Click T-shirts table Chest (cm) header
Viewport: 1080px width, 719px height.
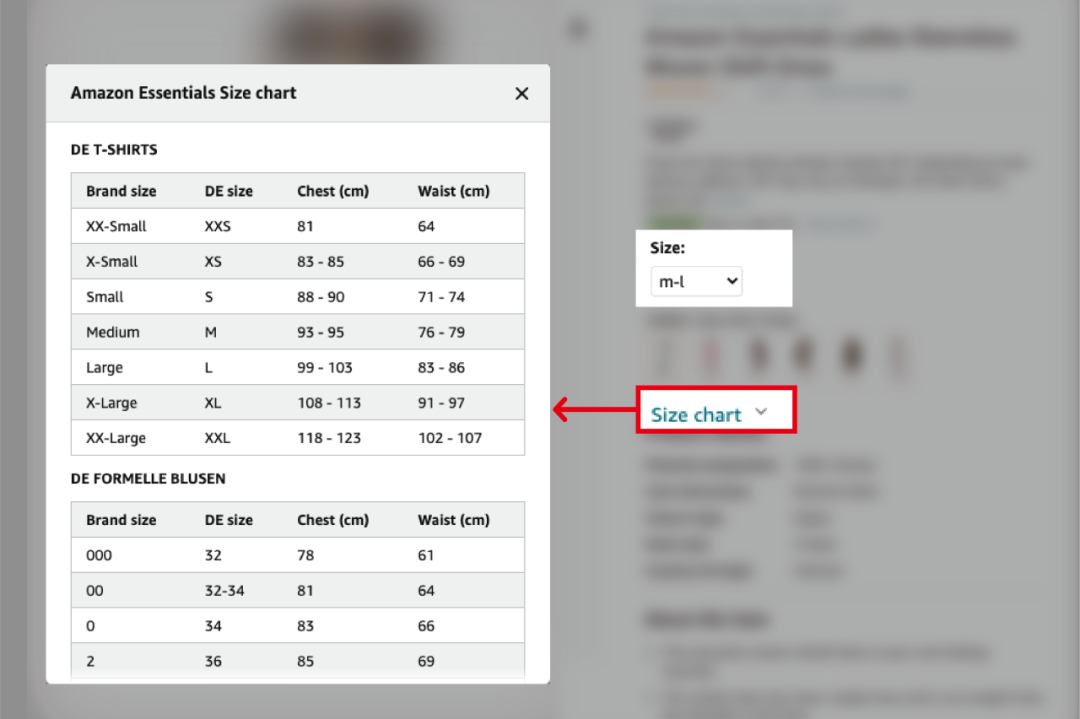pyautogui.click(x=333, y=191)
